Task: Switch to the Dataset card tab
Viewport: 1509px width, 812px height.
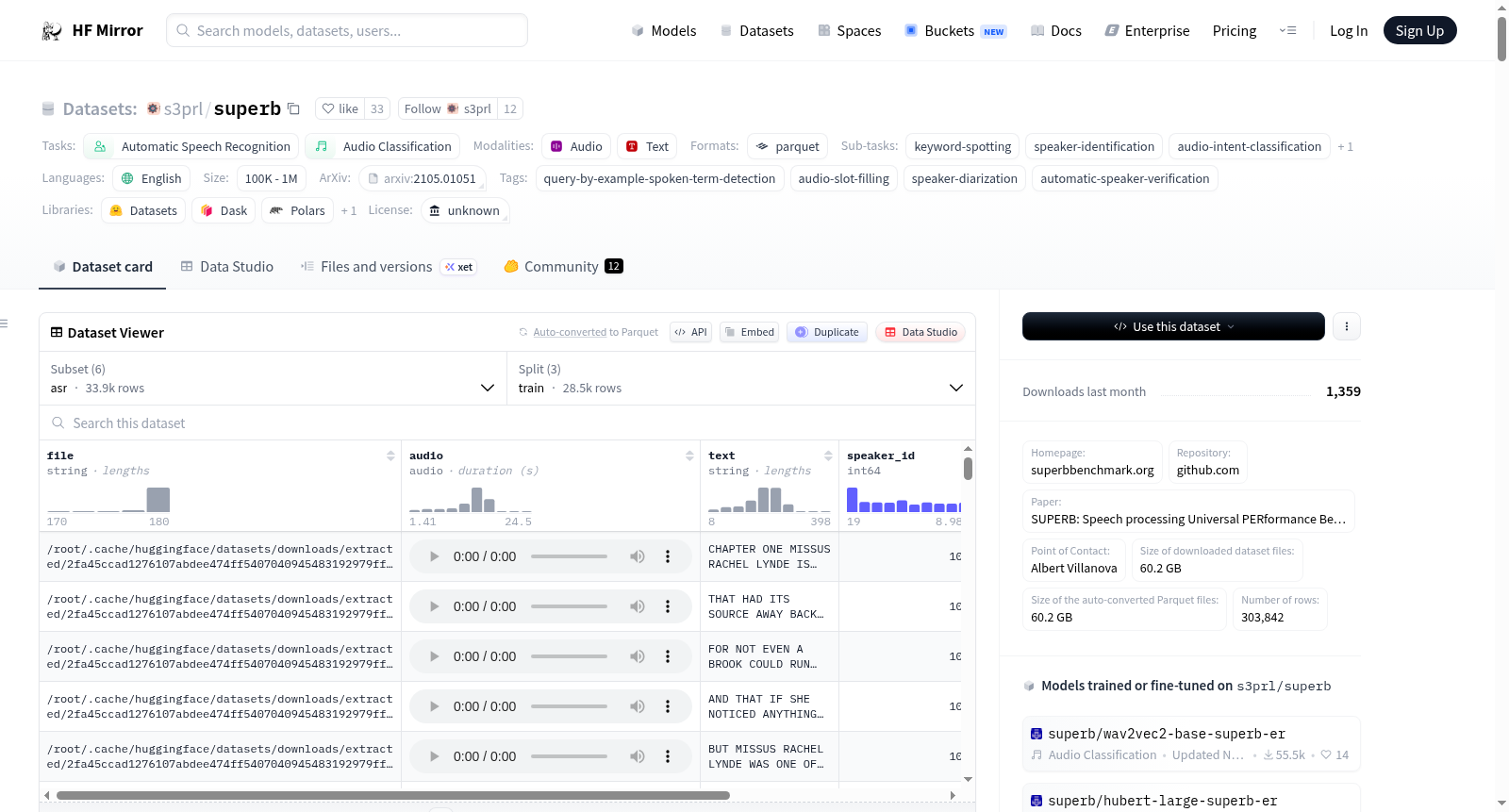Action: click(103, 267)
